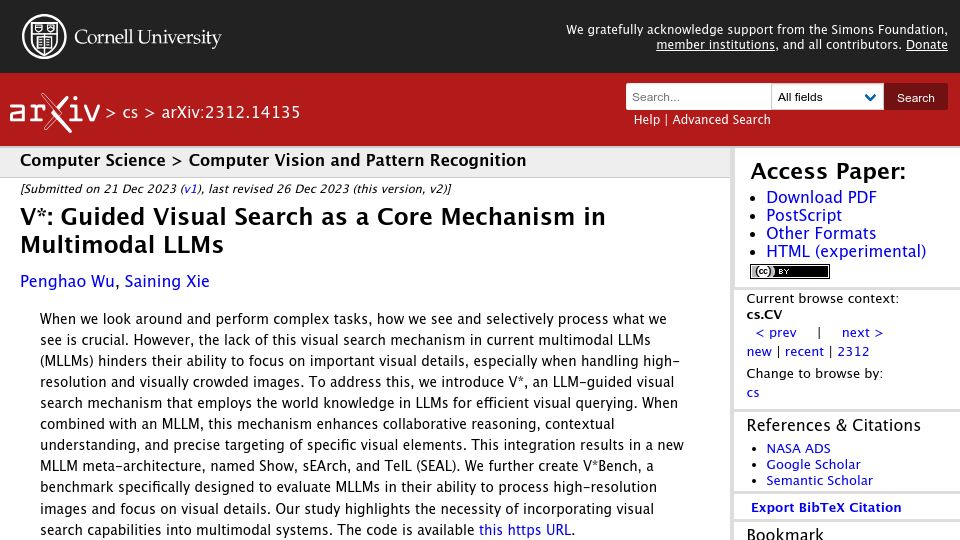Click the References & Citations heading
This screenshot has height=540, width=960.
point(833,425)
